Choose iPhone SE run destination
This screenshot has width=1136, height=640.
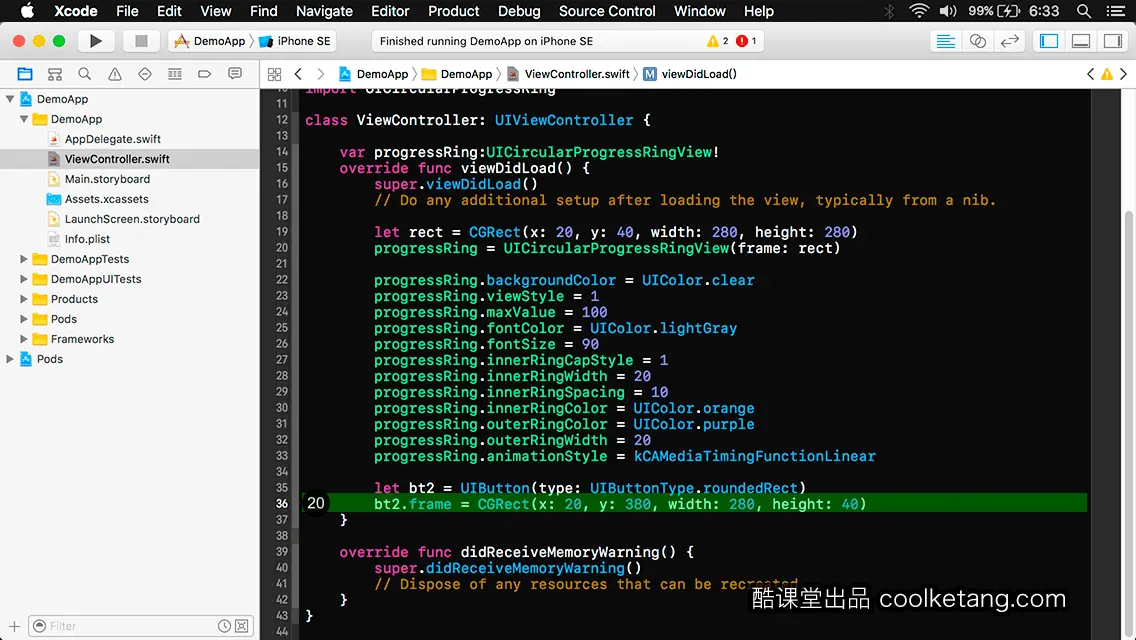pos(296,41)
